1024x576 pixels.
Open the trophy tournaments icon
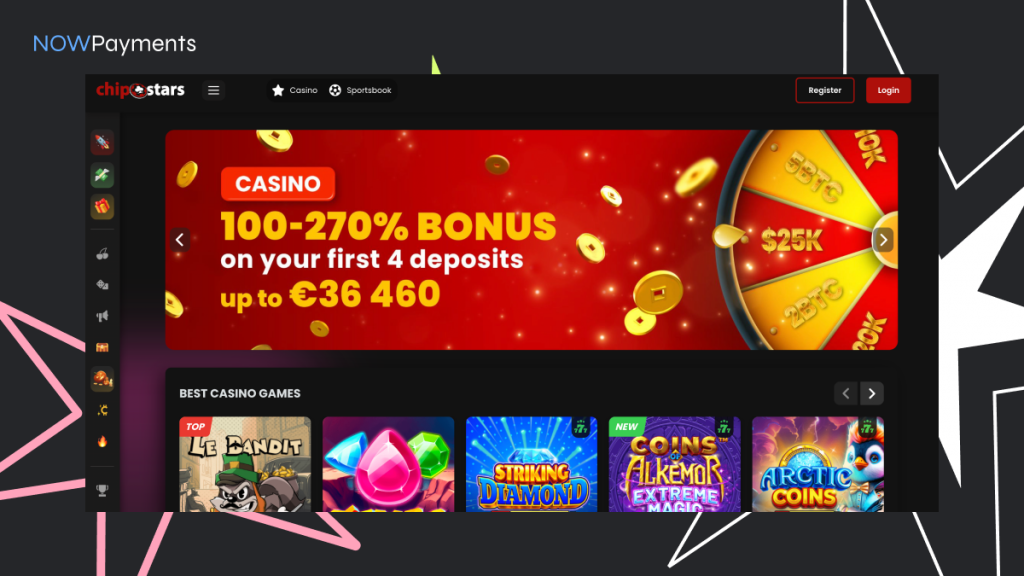pyautogui.click(x=103, y=490)
